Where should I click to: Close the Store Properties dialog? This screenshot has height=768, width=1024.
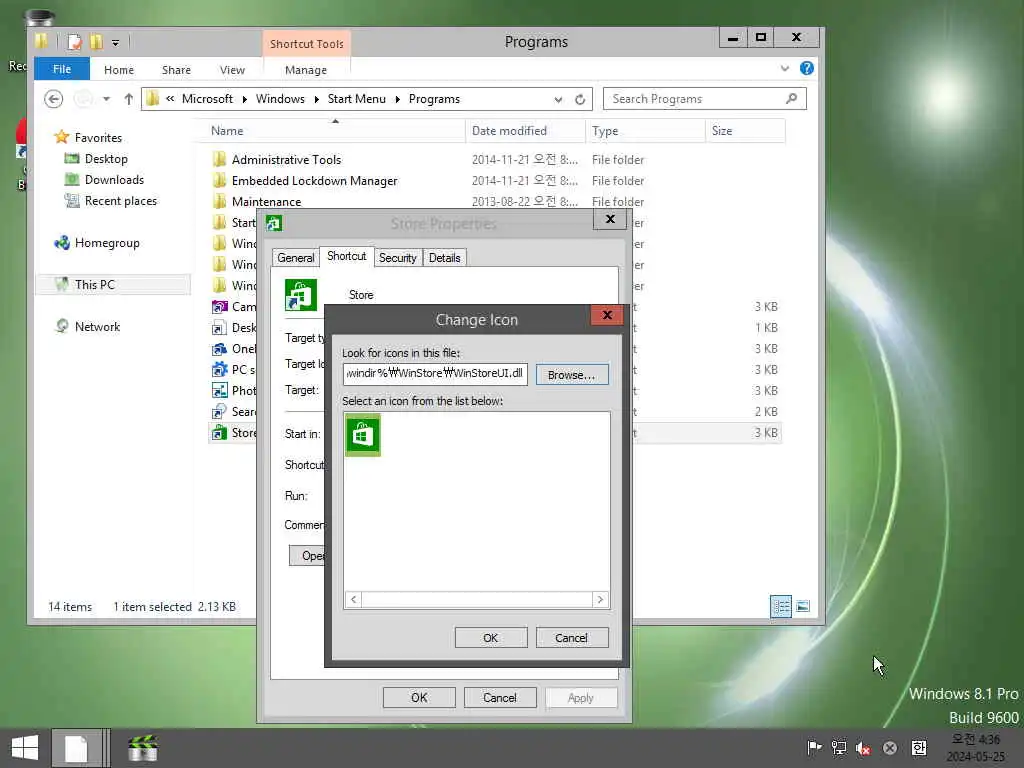(x=610, y=219)
